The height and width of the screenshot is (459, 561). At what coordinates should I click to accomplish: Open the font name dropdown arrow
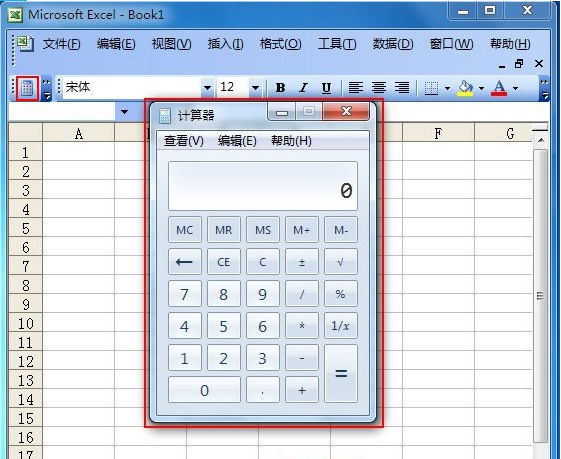pyautogui.click(x=207, y=88)
